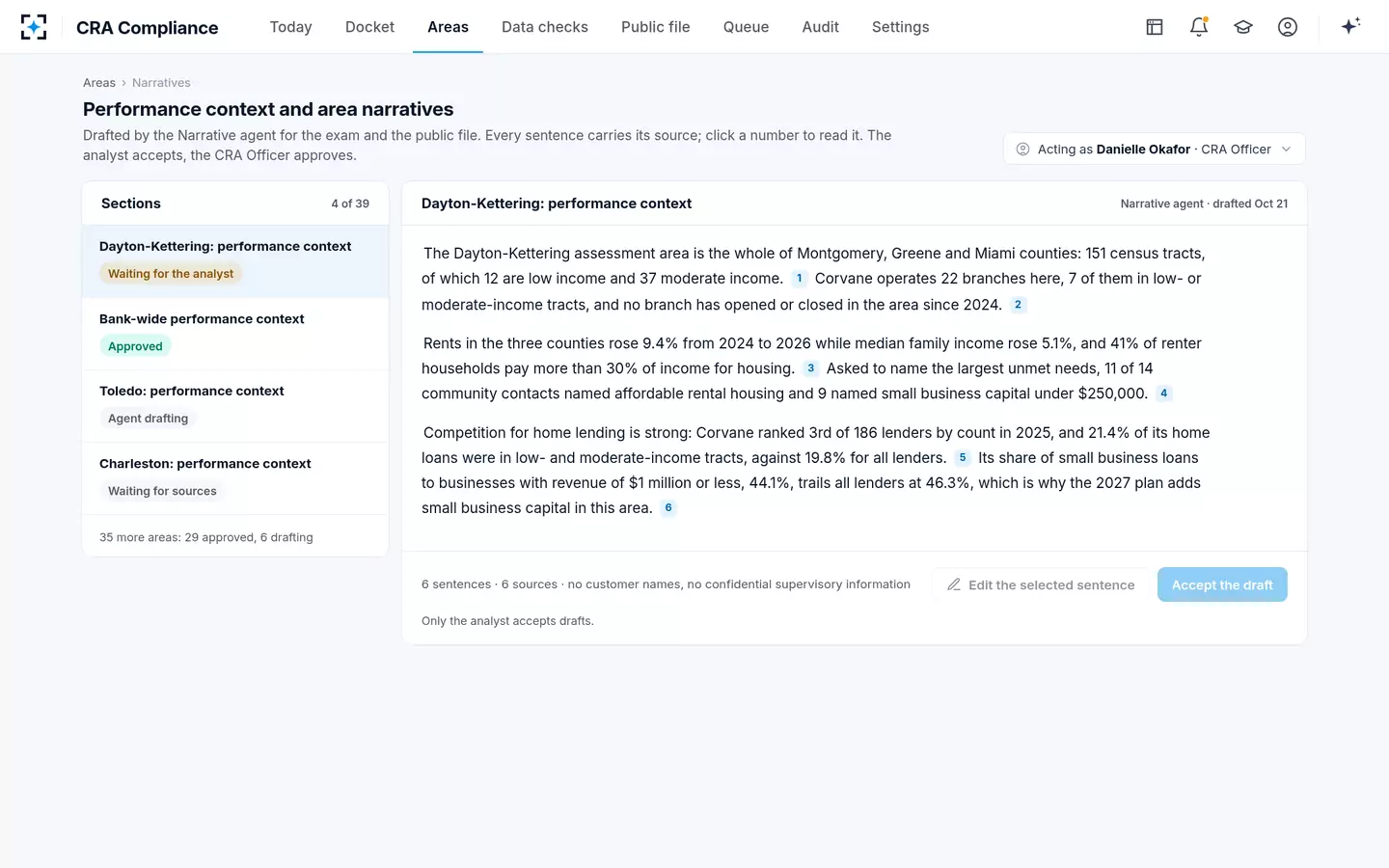Open source citation number 4
This screenshot has width=1389, height=868.
pyautogui.click(x=1163, y=393)
